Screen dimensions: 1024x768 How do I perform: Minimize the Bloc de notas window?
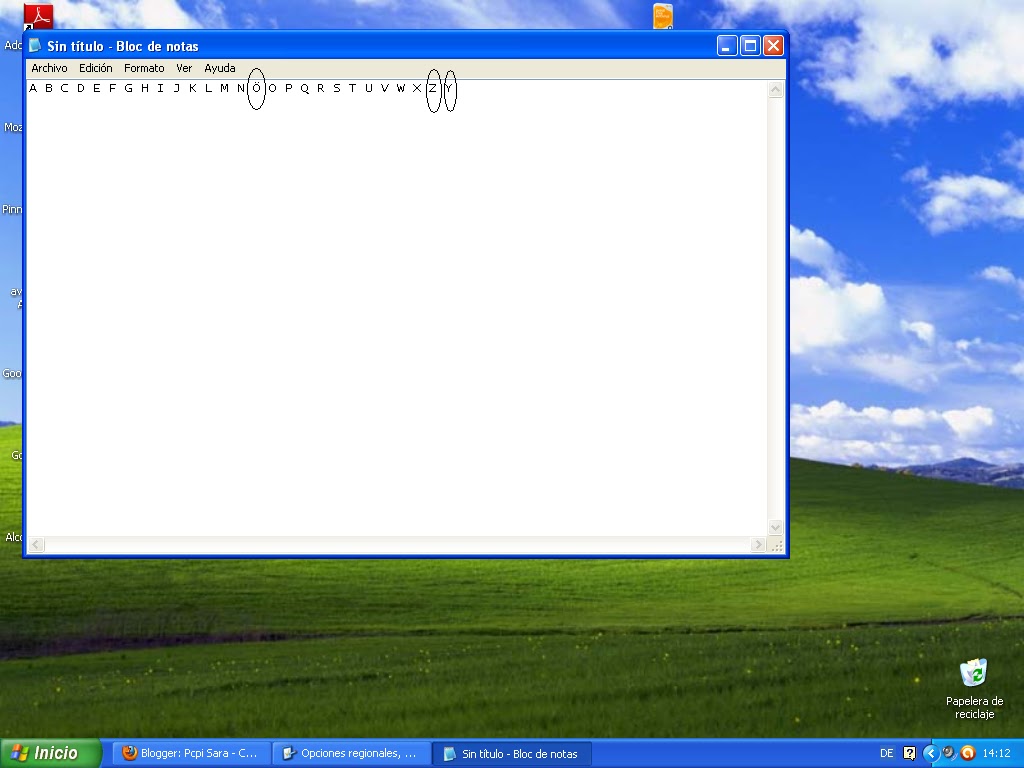727,46
